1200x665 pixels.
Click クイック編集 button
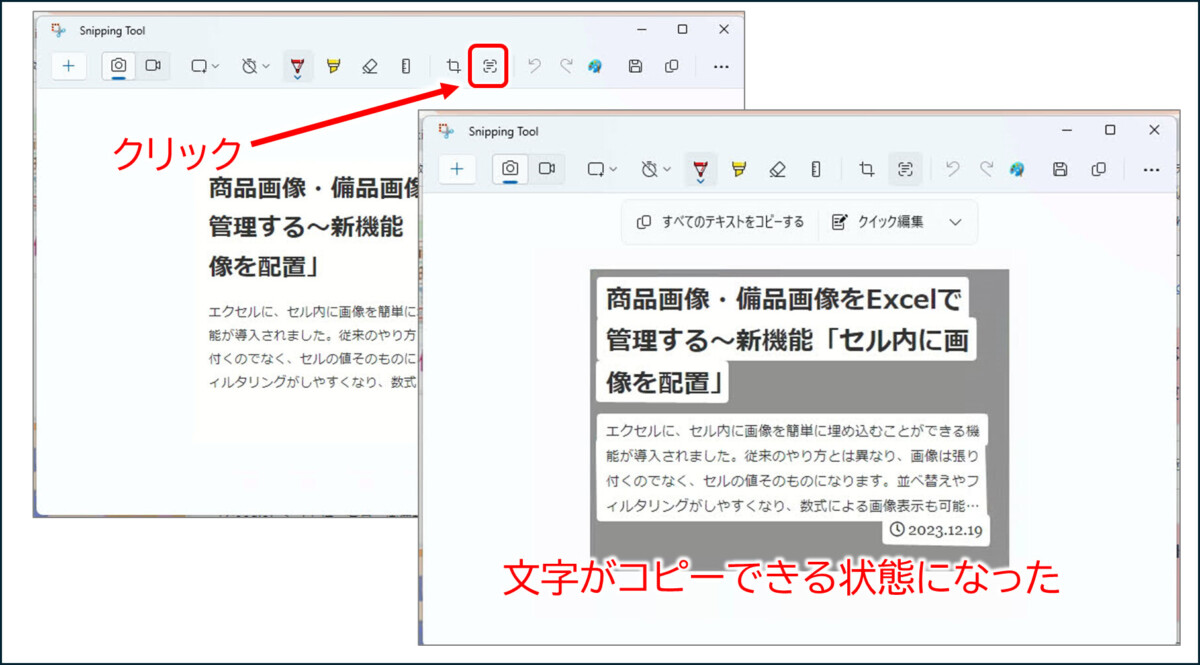click(877, 222)
